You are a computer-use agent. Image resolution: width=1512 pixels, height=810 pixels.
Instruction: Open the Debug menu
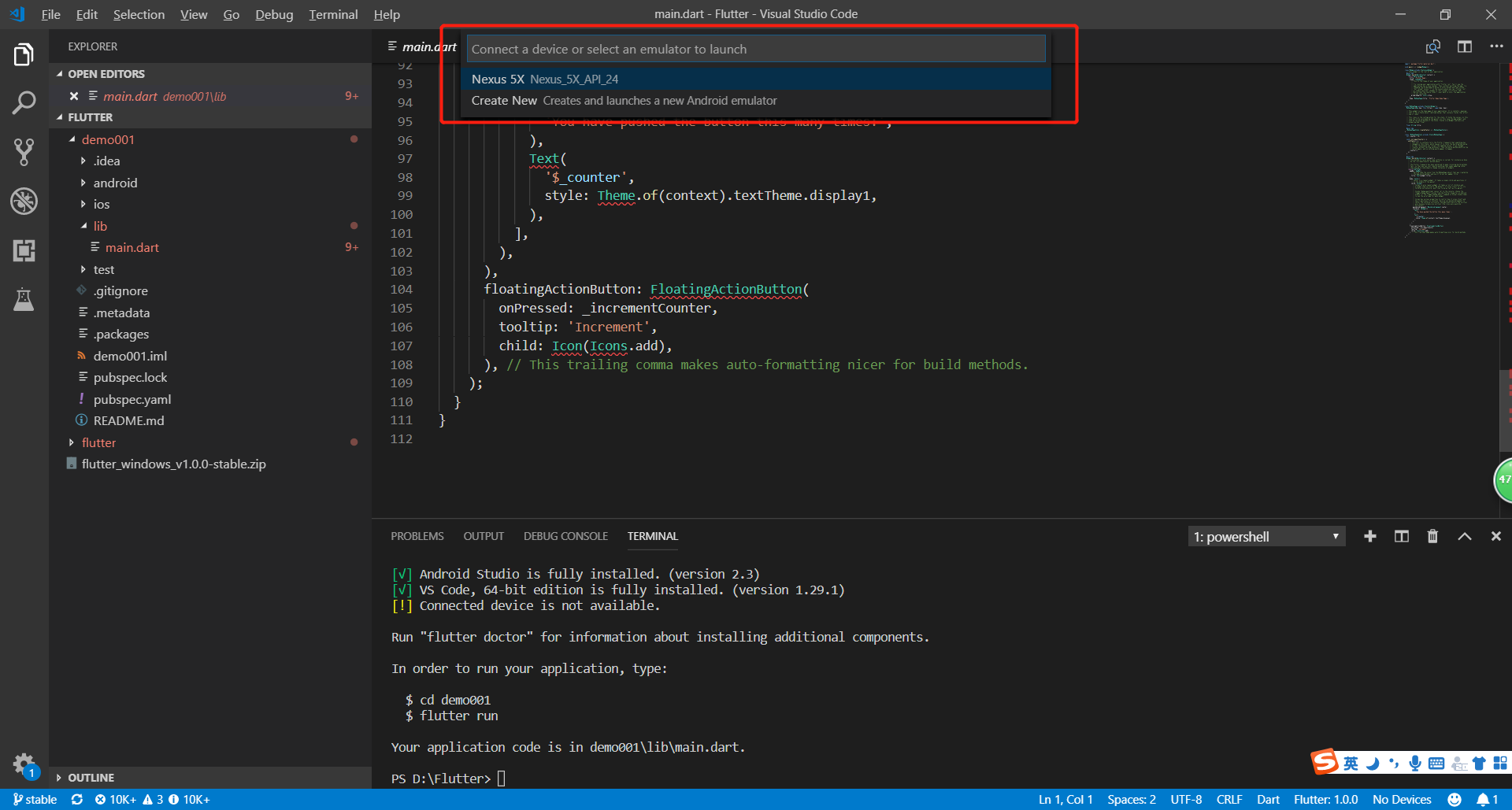[274, 14]
